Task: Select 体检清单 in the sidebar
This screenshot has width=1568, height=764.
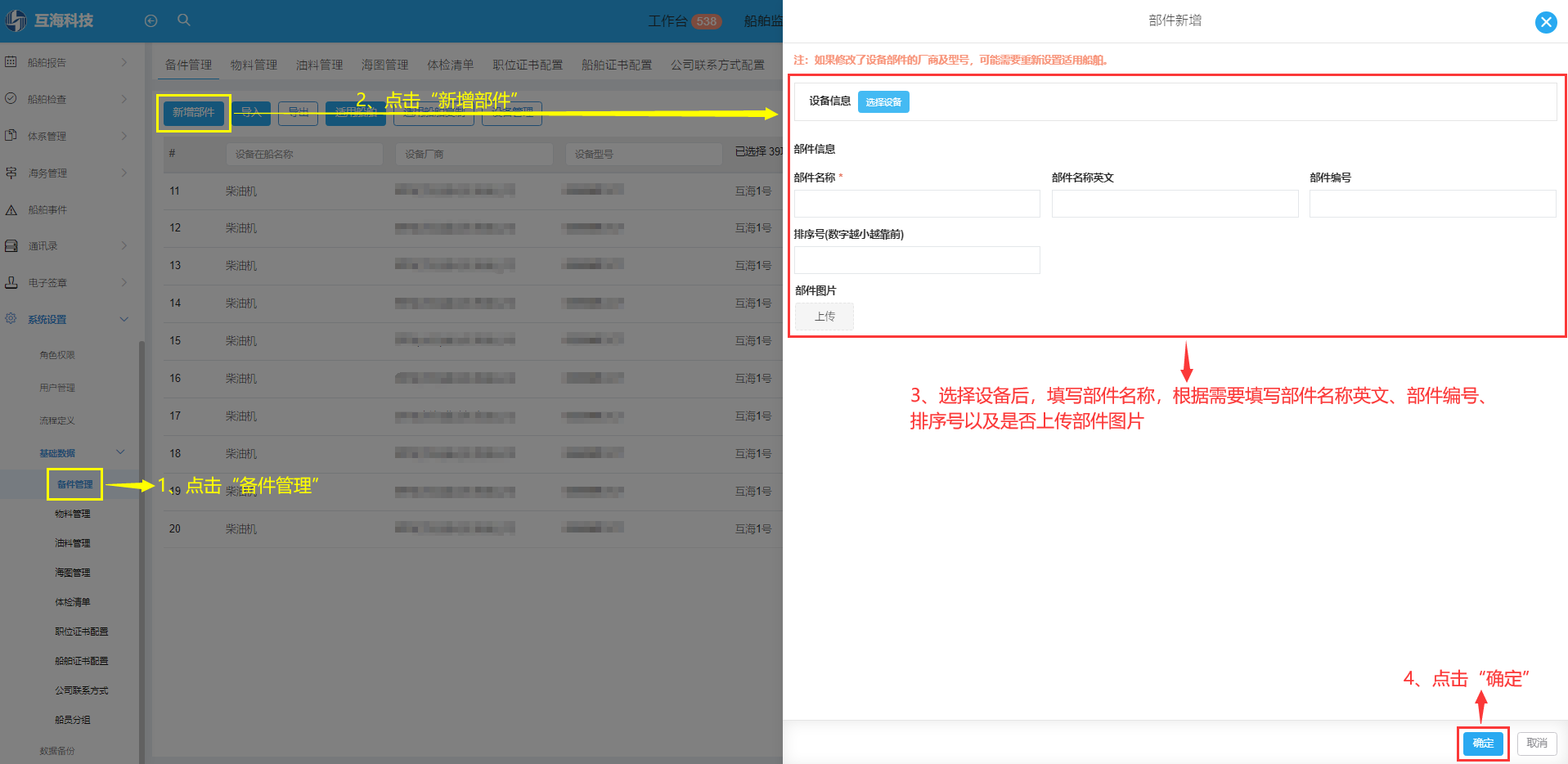Action: point(73,602)
